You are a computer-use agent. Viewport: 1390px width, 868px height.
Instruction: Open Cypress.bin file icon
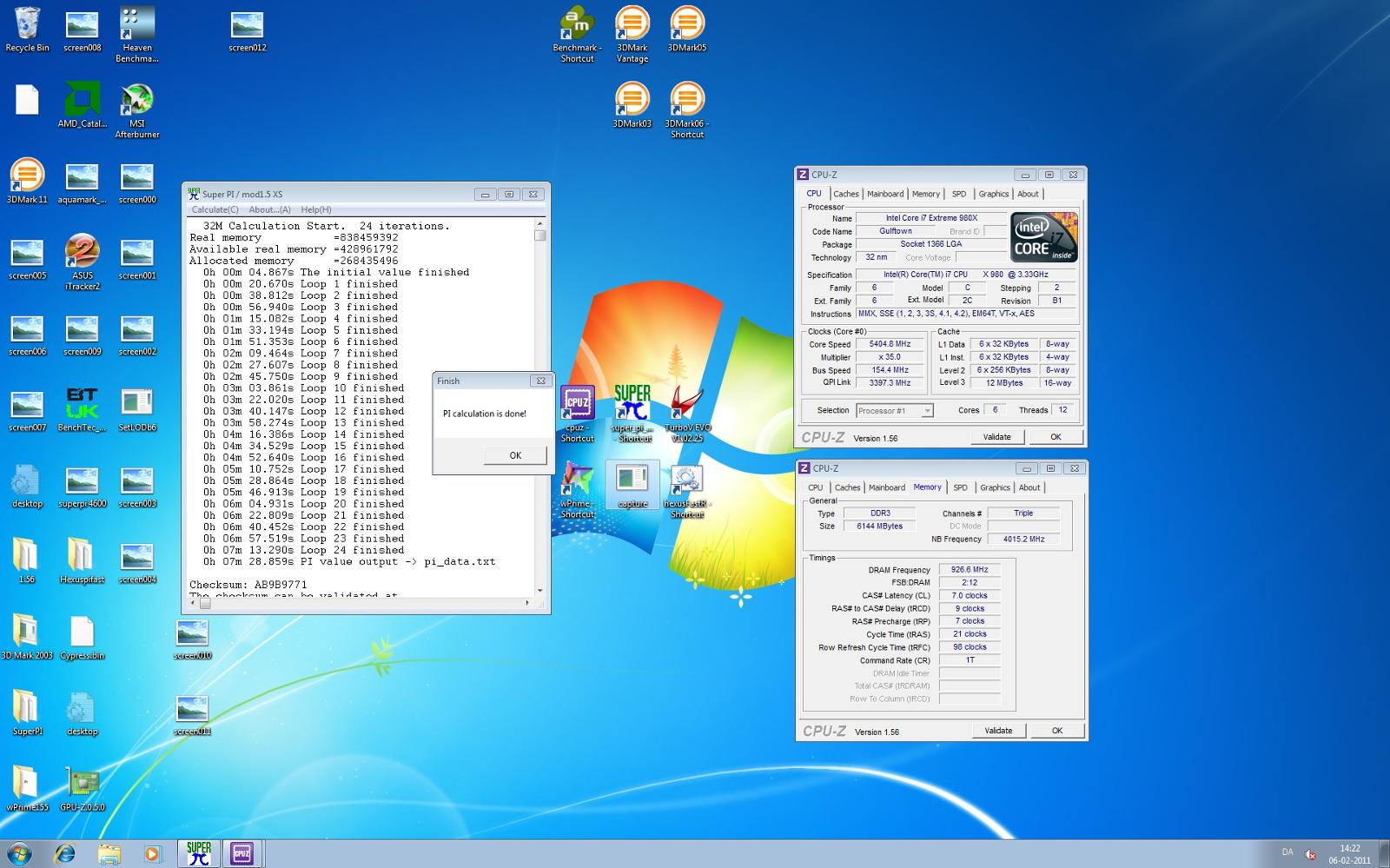[x=82, y=637]
